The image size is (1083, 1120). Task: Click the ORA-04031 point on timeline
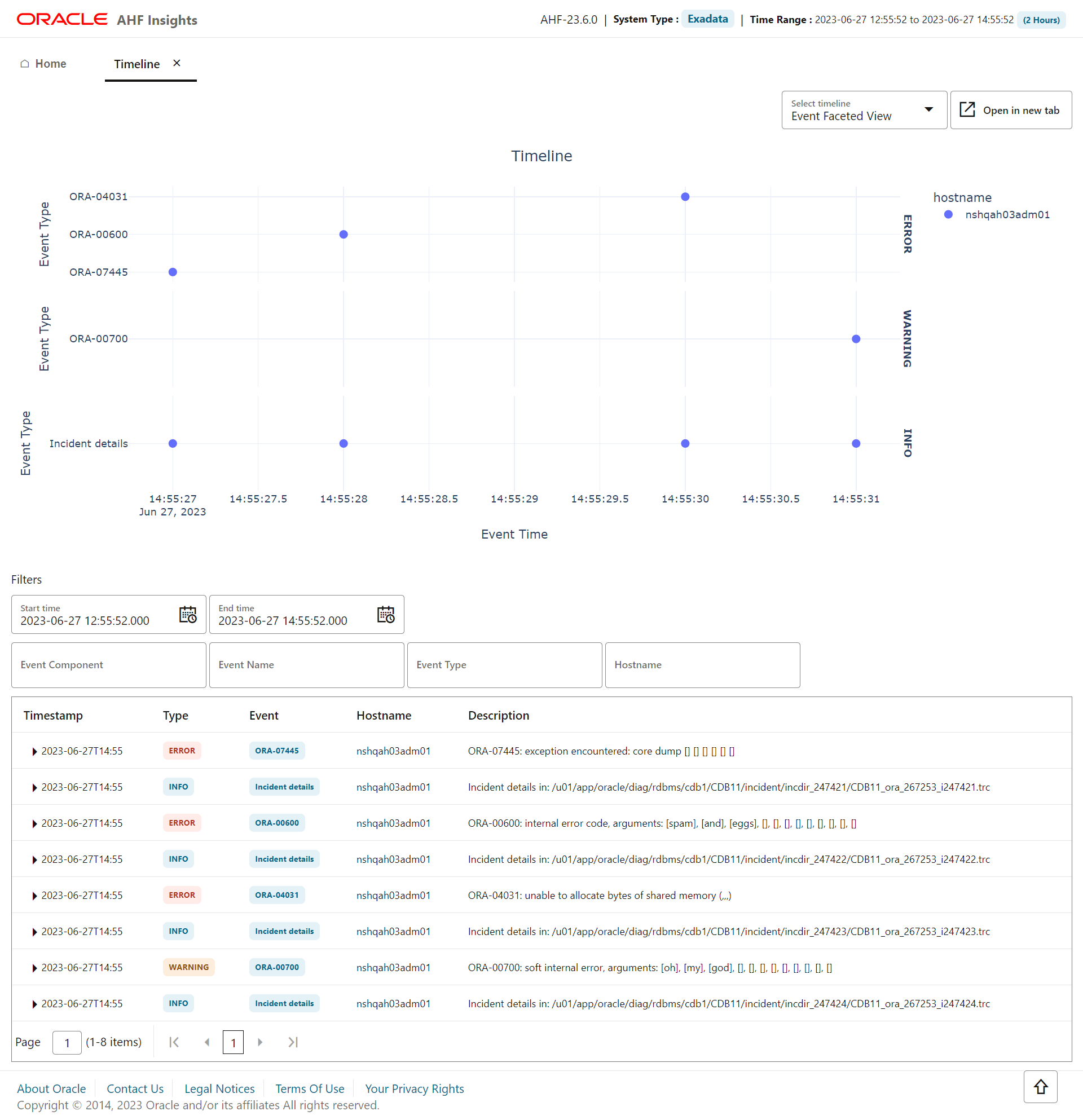tap(685, 197)
